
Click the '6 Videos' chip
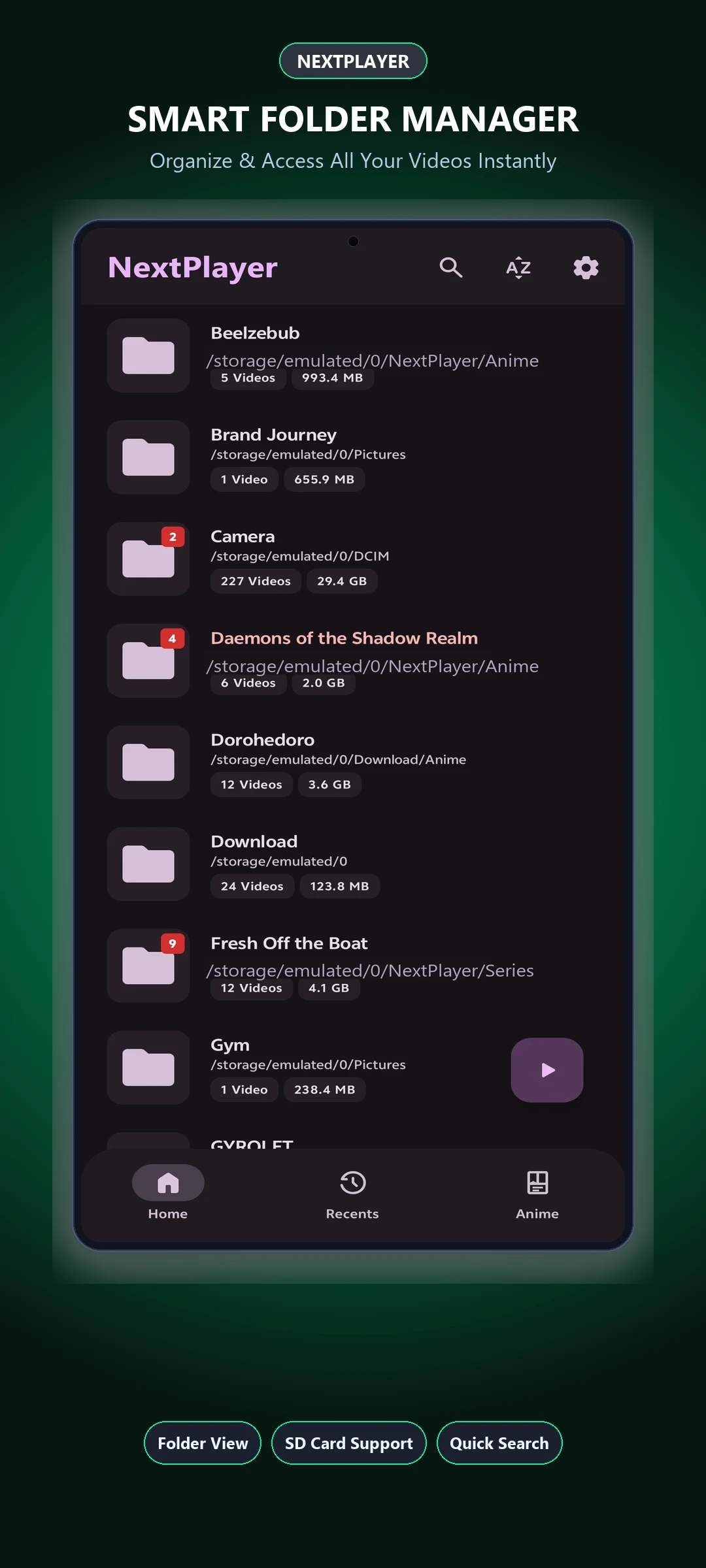(248, 683)
